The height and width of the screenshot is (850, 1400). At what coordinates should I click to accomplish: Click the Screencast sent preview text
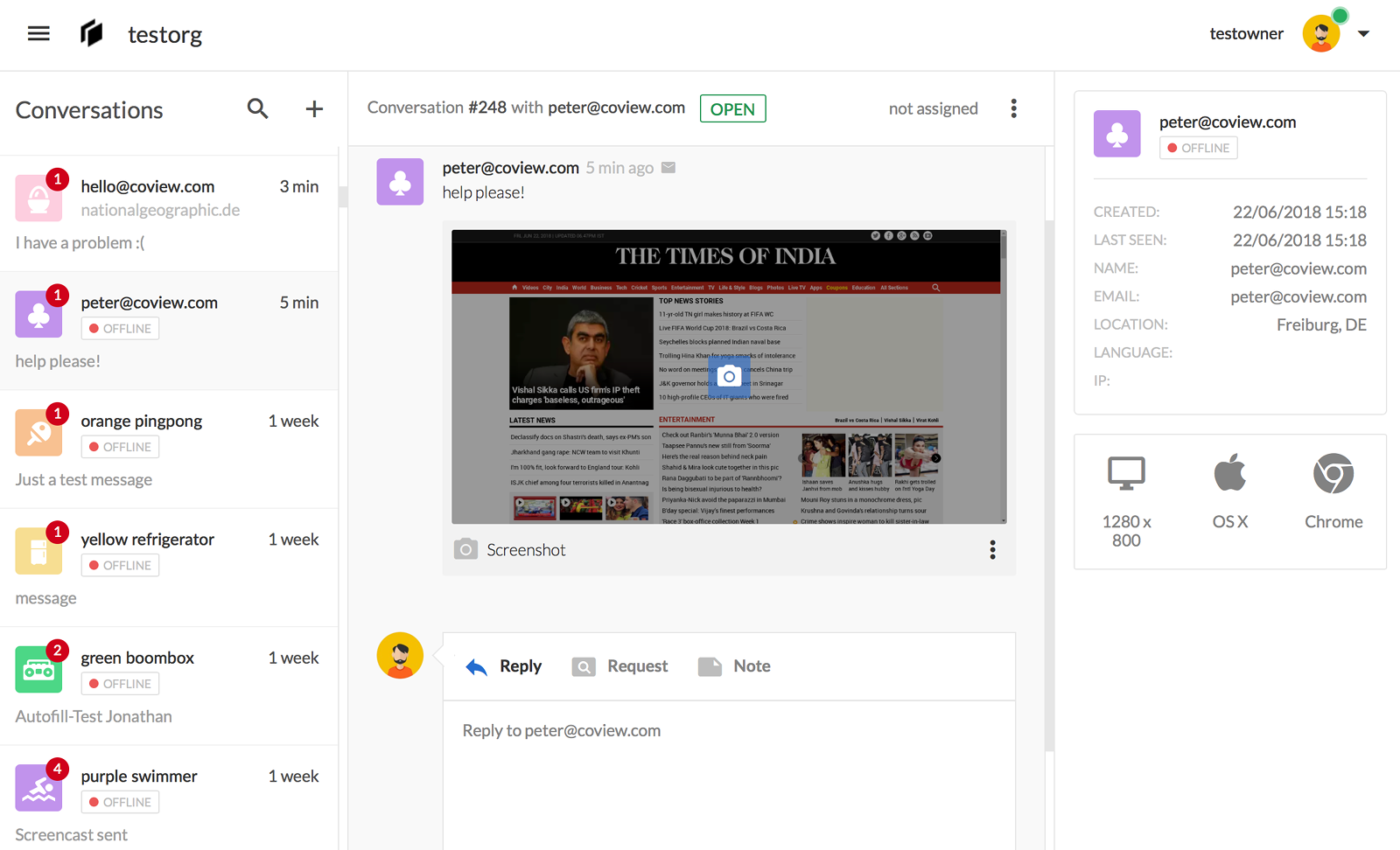point(71,835)
